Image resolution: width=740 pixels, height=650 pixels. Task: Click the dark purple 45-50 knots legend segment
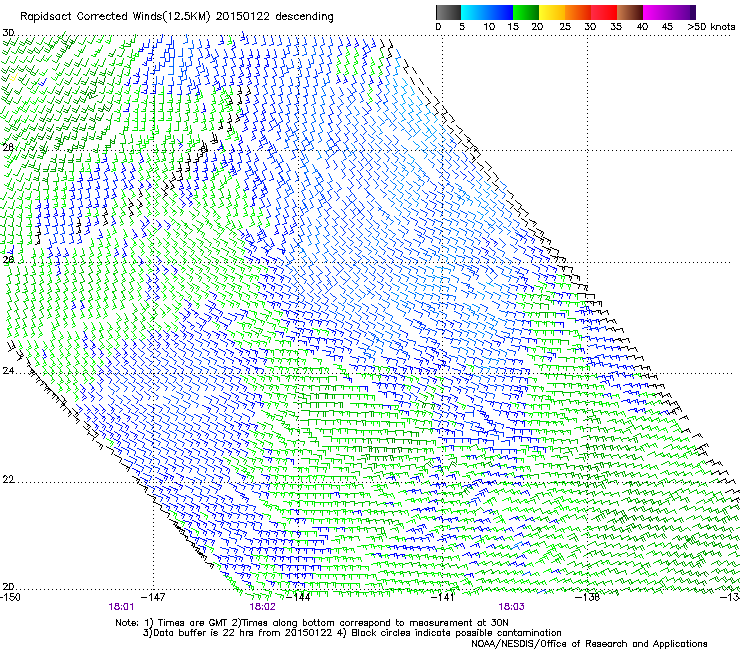tap(682, 12)
